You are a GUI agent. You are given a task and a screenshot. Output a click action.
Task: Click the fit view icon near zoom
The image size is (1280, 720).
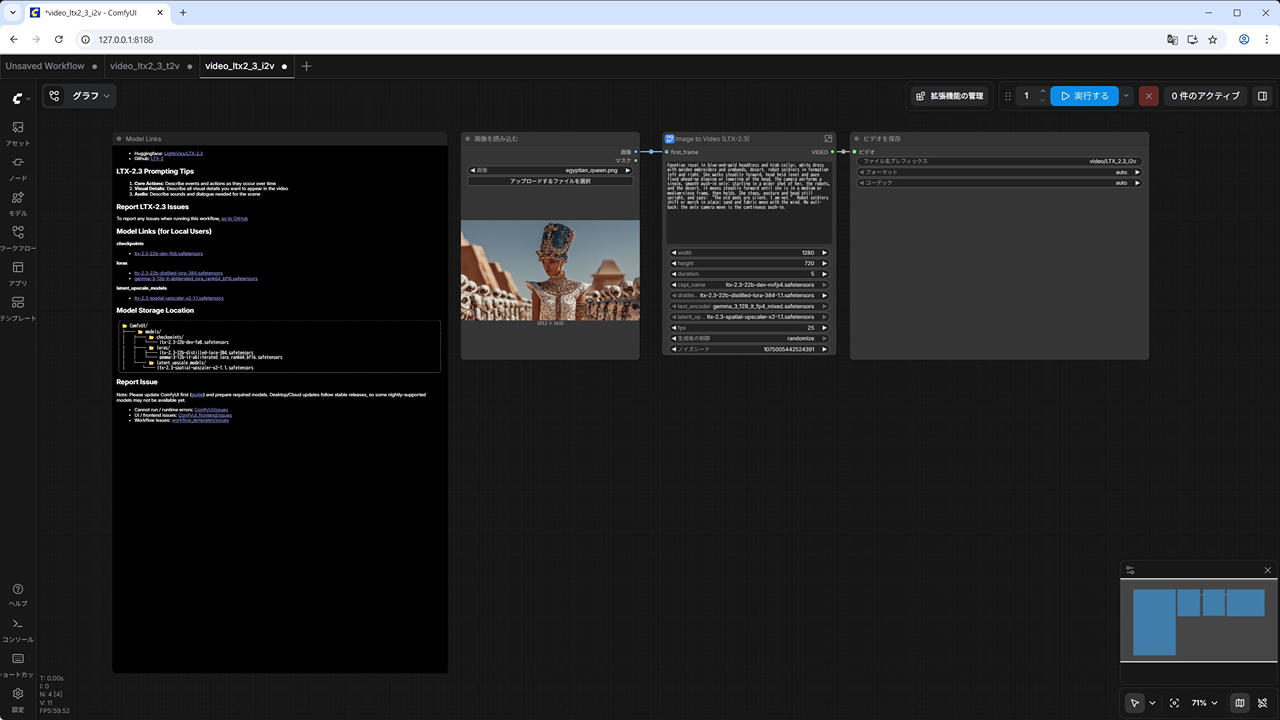pyautogui.click(x=1174, y=703)
